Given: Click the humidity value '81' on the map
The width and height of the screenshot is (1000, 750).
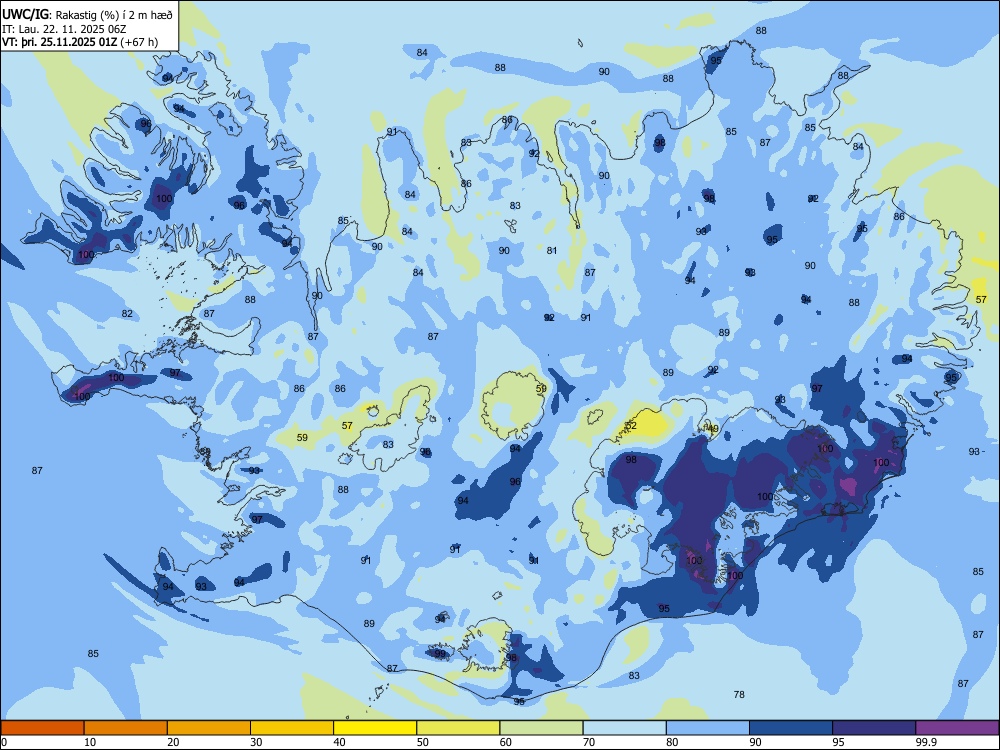Looking at the screenshot, I should tap(552, 251).
